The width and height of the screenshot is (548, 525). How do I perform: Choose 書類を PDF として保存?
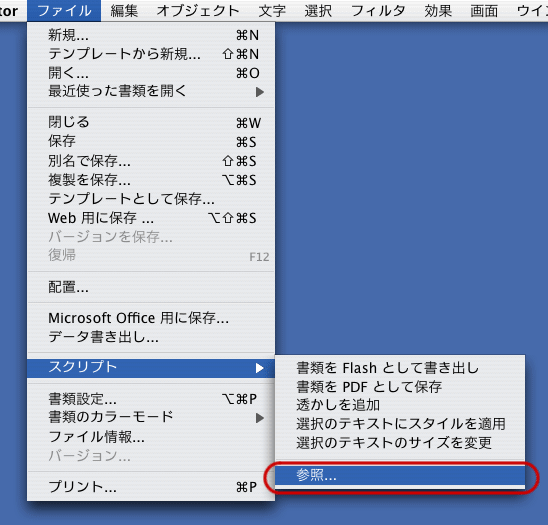(400, 387)
